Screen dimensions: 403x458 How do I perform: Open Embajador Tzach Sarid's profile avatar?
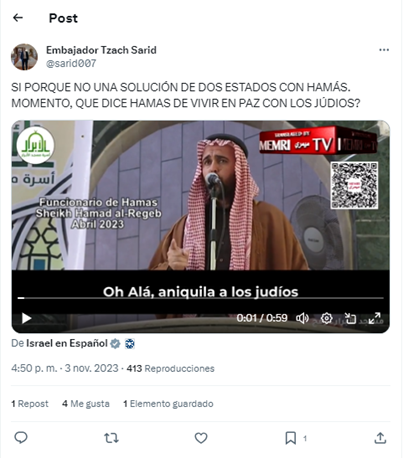[x=24, y=57]
